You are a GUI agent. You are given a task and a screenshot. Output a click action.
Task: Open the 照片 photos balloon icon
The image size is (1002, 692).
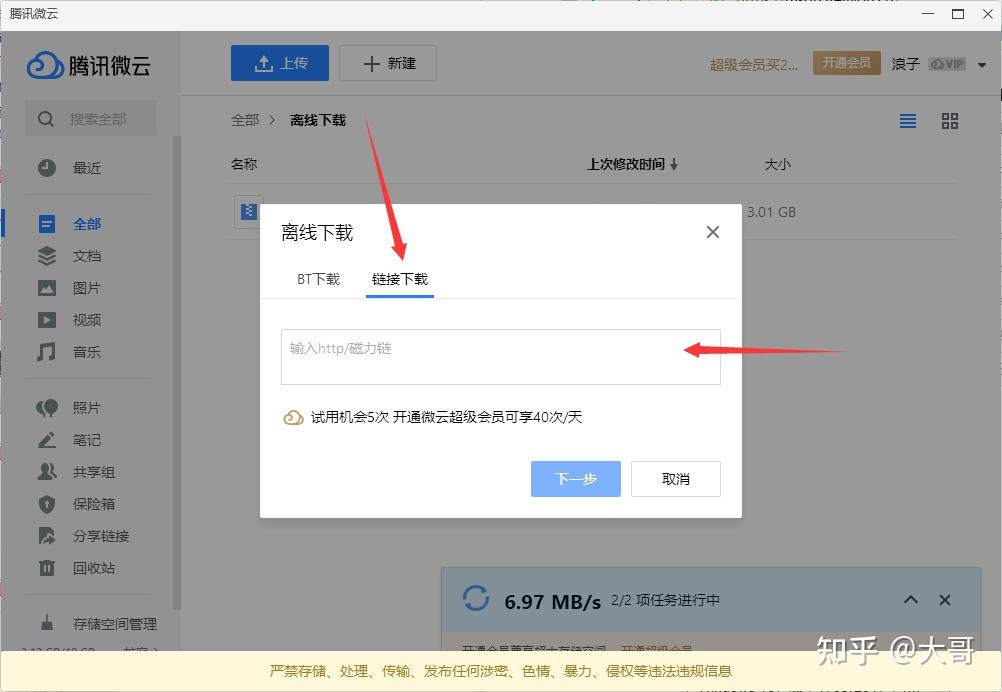coord(47,408)
